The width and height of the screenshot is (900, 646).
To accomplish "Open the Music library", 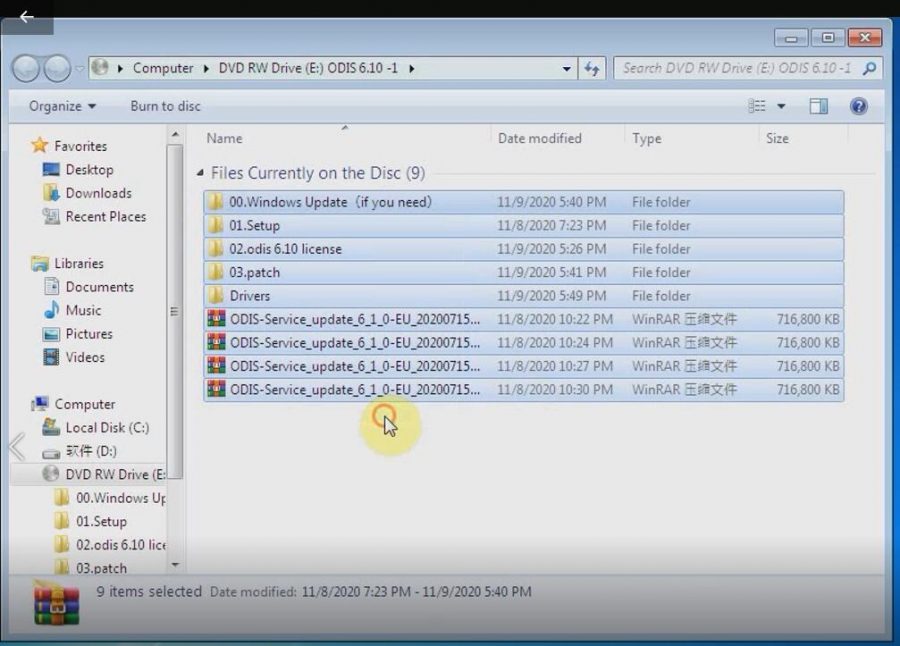I will (83, 311).
